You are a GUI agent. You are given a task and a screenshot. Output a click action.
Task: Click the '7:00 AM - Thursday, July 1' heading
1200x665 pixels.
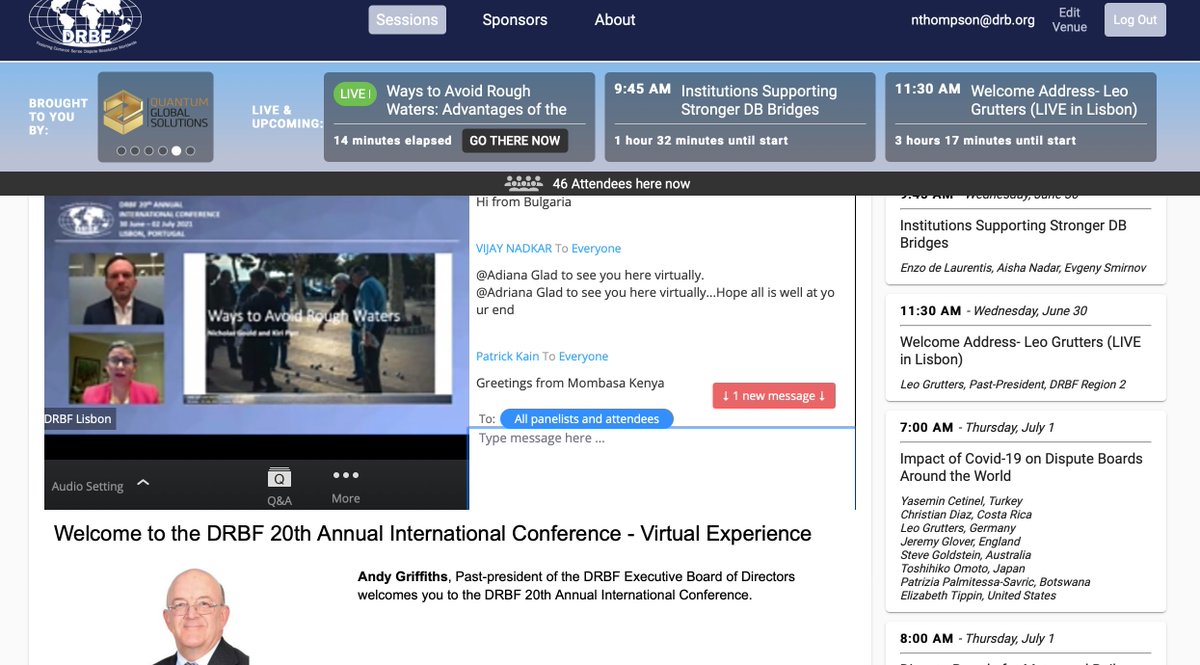977,427
